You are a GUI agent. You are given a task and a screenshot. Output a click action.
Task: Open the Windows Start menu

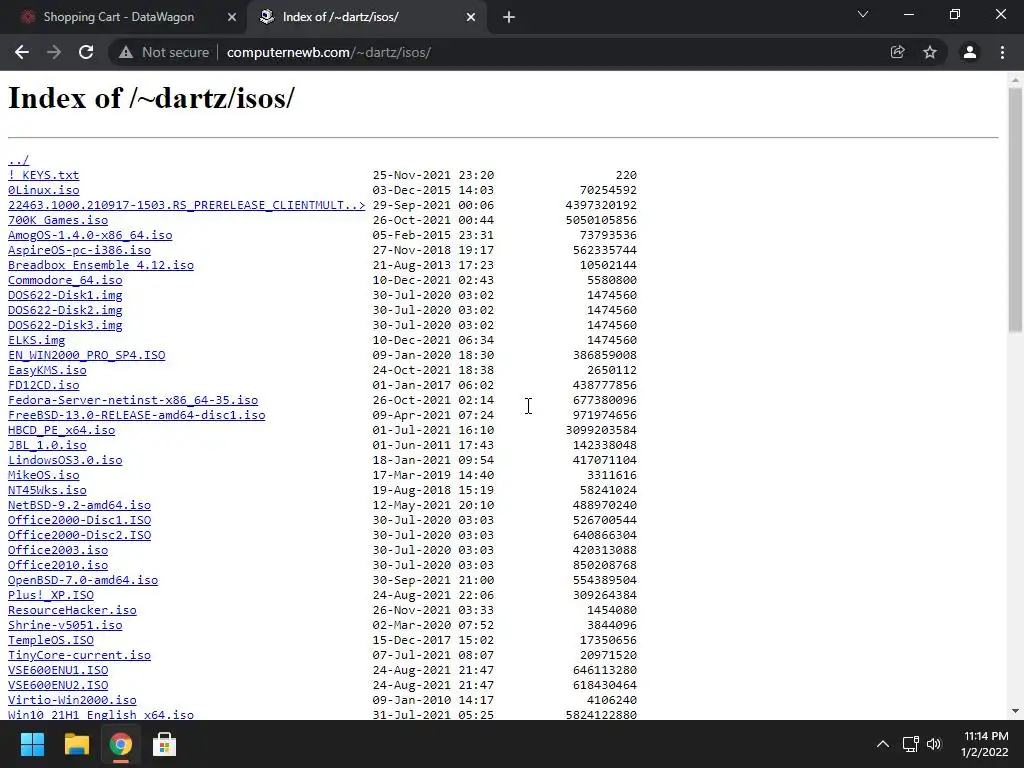[32, 744]
